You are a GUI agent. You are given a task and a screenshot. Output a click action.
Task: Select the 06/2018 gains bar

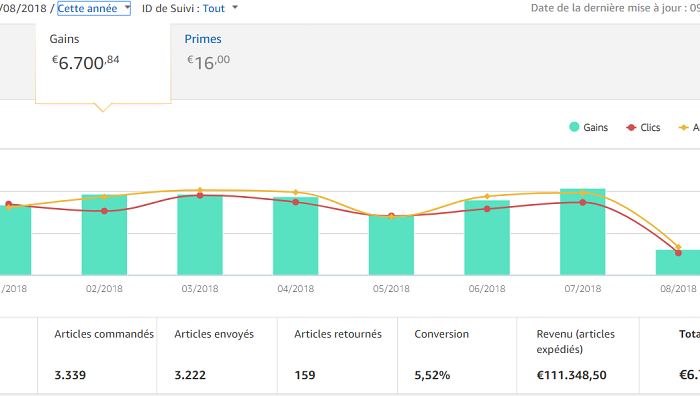point(487,238)
